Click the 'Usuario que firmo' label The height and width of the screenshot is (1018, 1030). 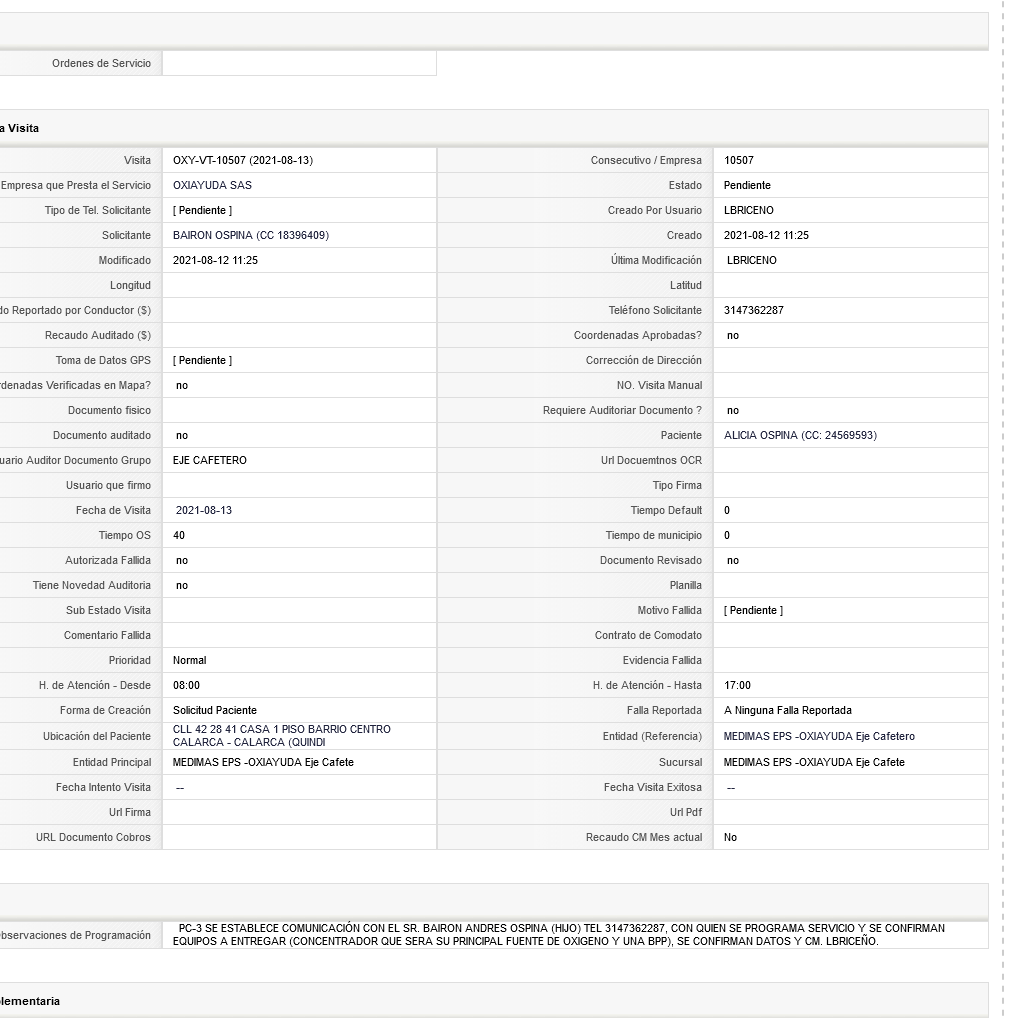[108, 485]
